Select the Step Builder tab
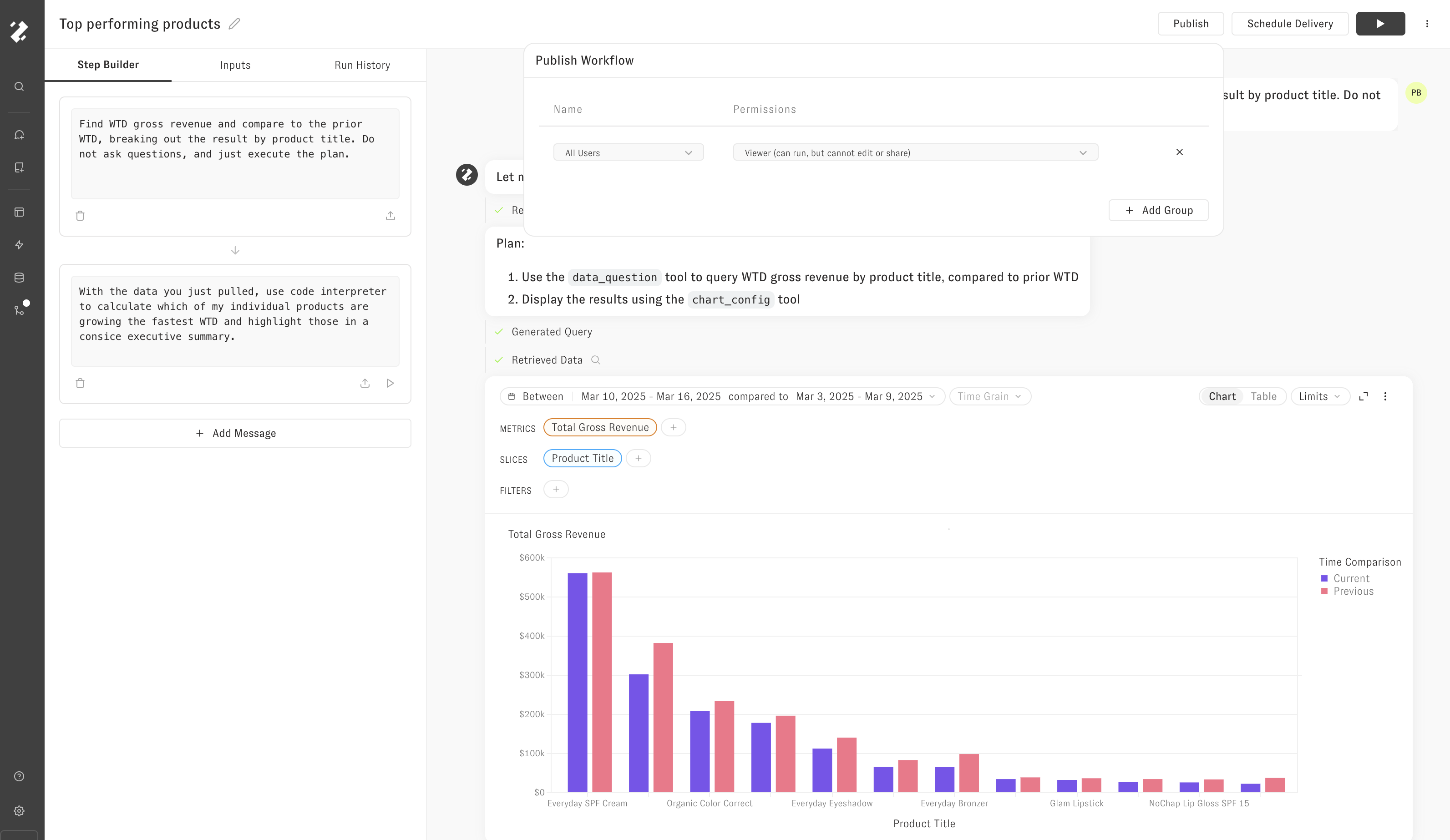 tap(108, 65)
